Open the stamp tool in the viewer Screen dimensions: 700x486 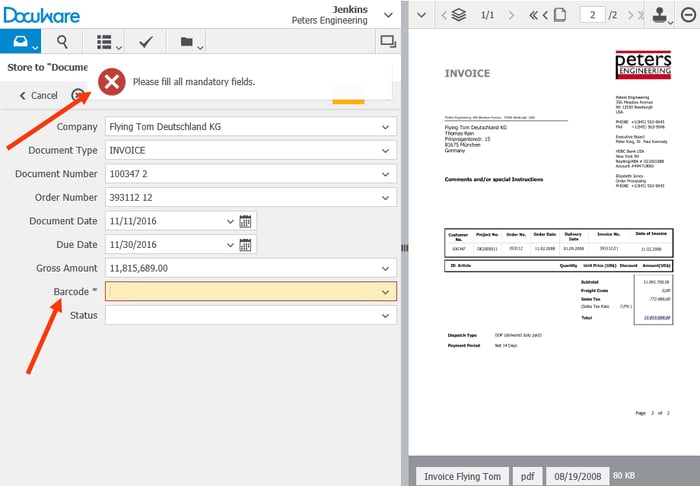659,15
